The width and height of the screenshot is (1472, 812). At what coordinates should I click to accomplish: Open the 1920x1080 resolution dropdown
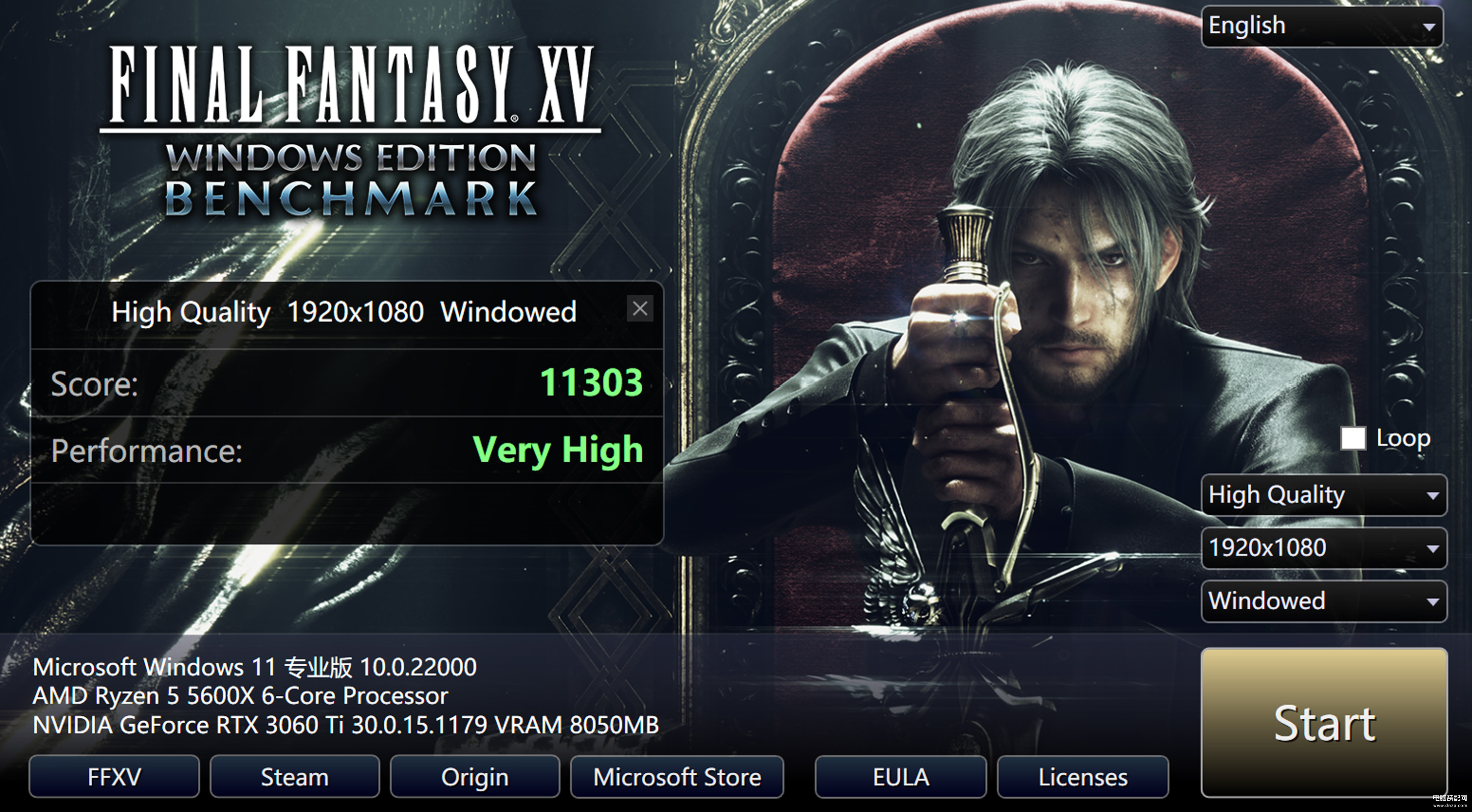click(x=1324, y=548)
